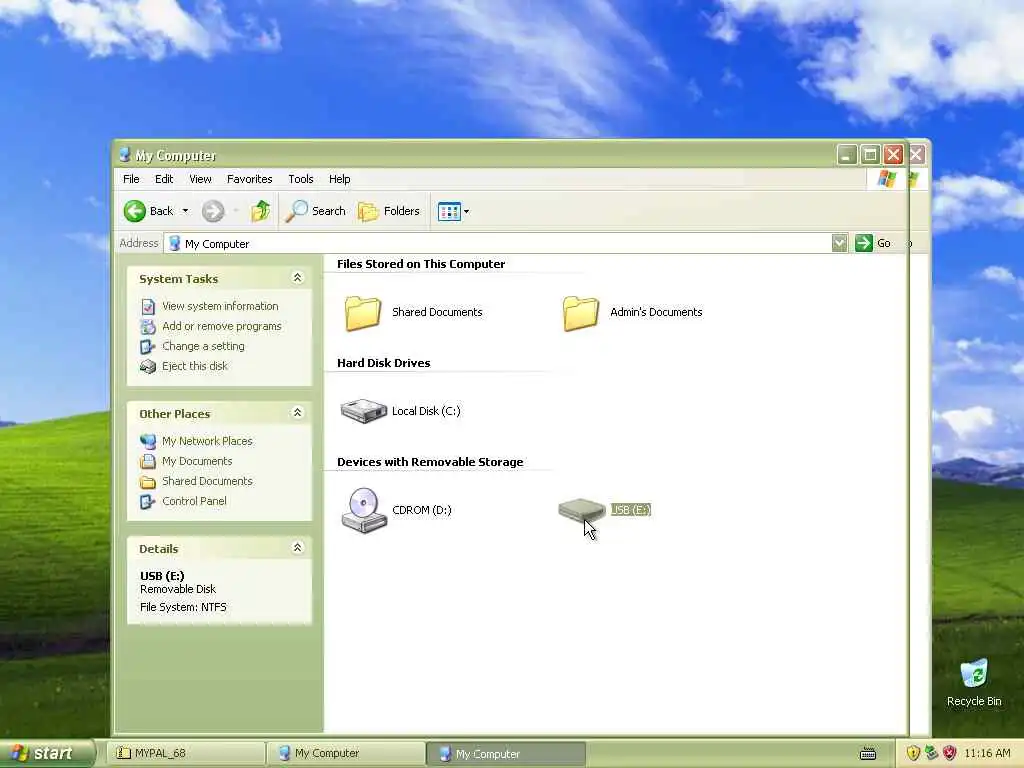
Task: Click the 11:16 AM clock
Action: point(987,753)
